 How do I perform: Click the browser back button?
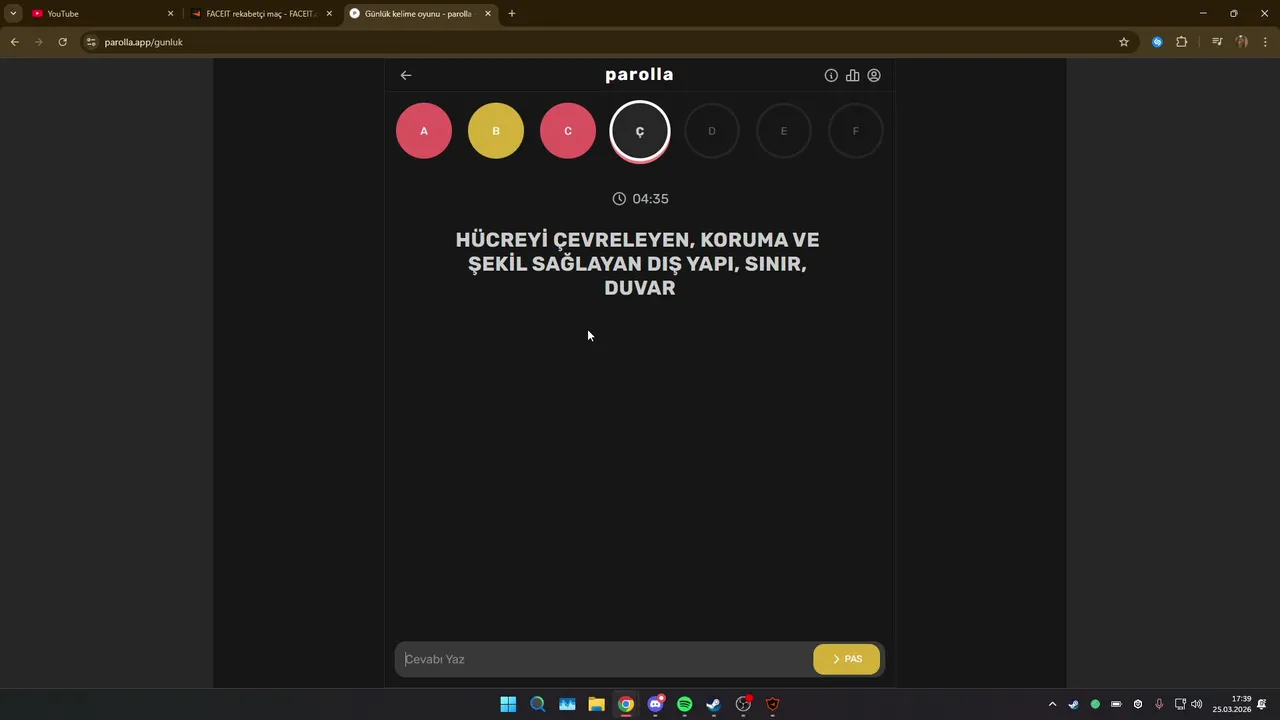coord(14,42)
